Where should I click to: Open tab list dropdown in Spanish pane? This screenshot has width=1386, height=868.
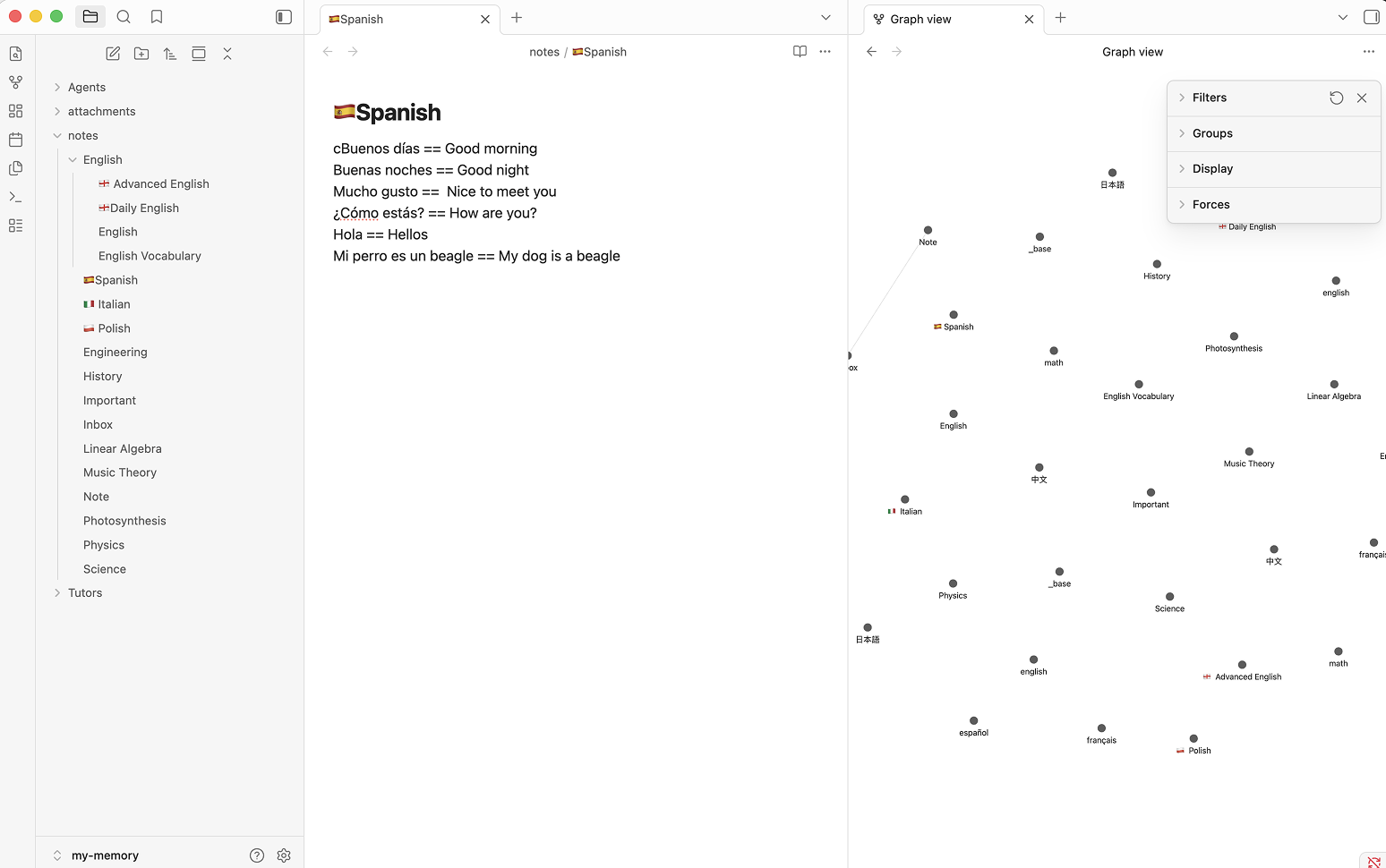pos(826,18)
